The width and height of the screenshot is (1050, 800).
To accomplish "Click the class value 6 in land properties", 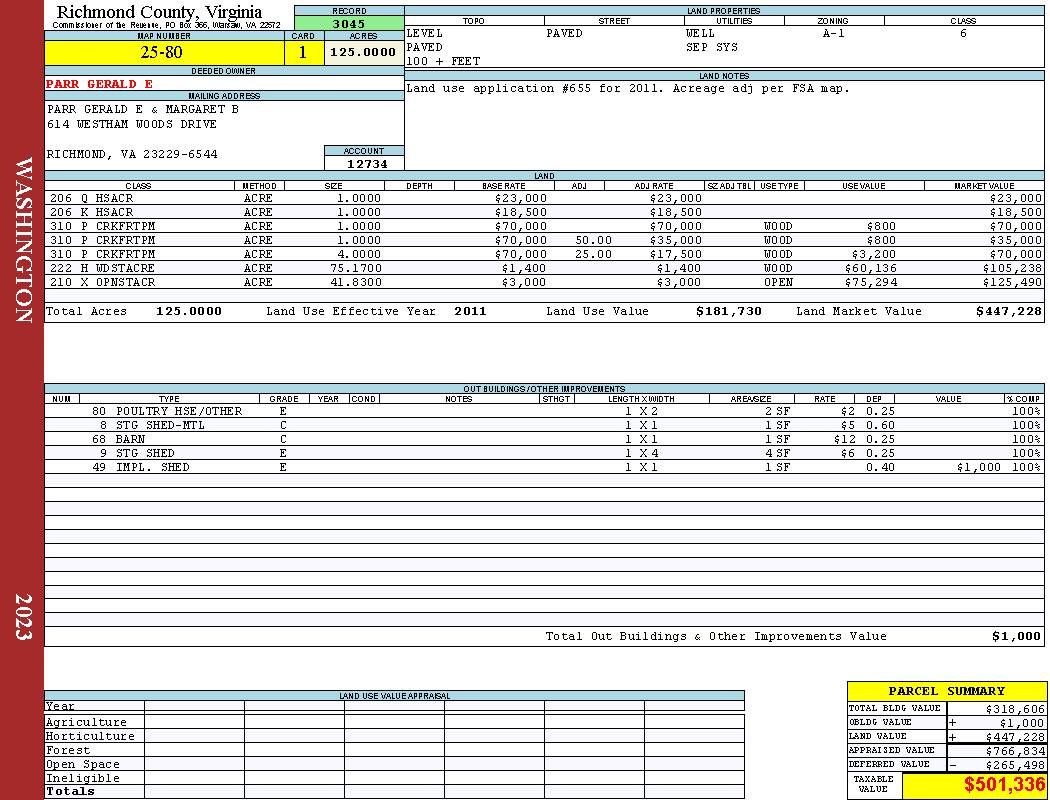I will pyautogui.click(x=963, y=33).
